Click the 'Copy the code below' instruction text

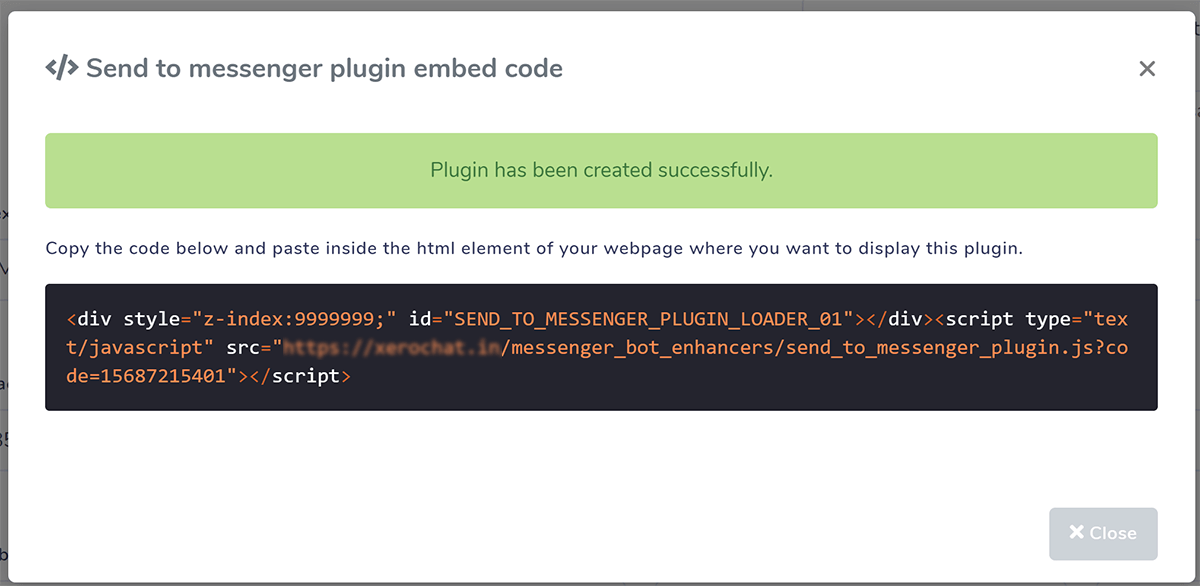pos(534,248)
